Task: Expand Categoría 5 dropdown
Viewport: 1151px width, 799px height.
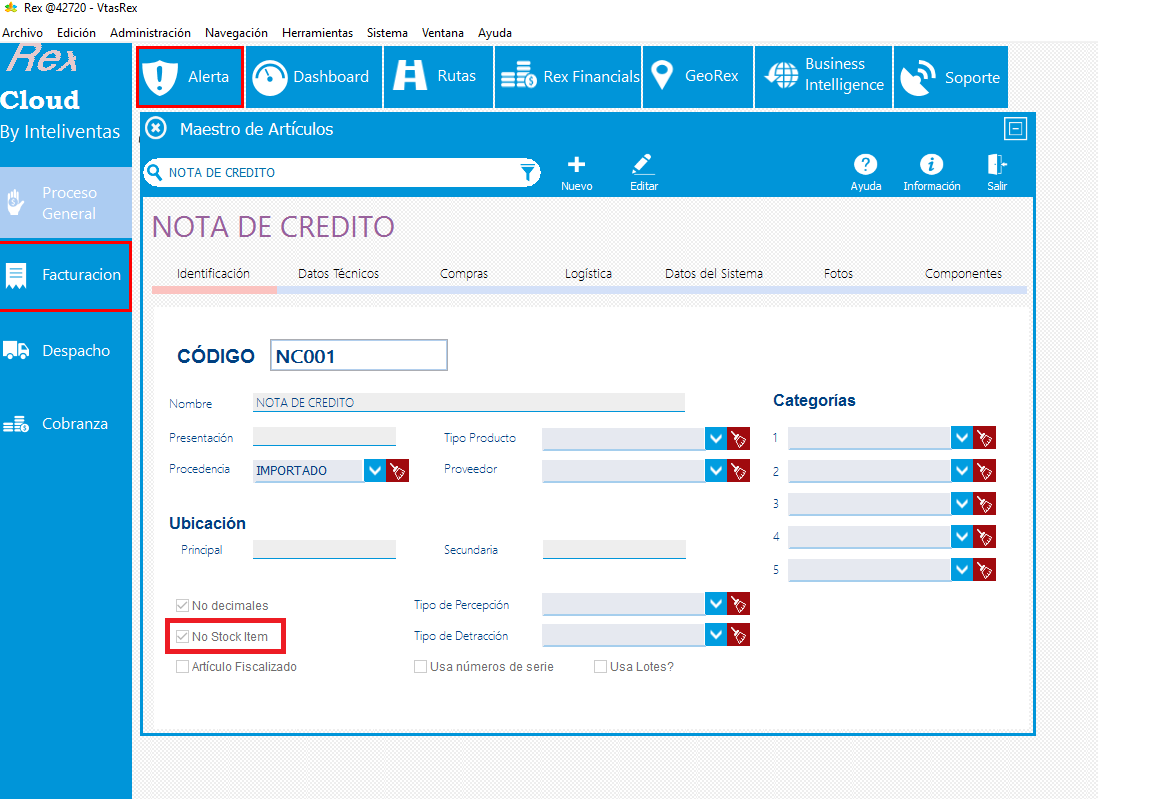Action: pyautogui.click(x=962, y=569)
